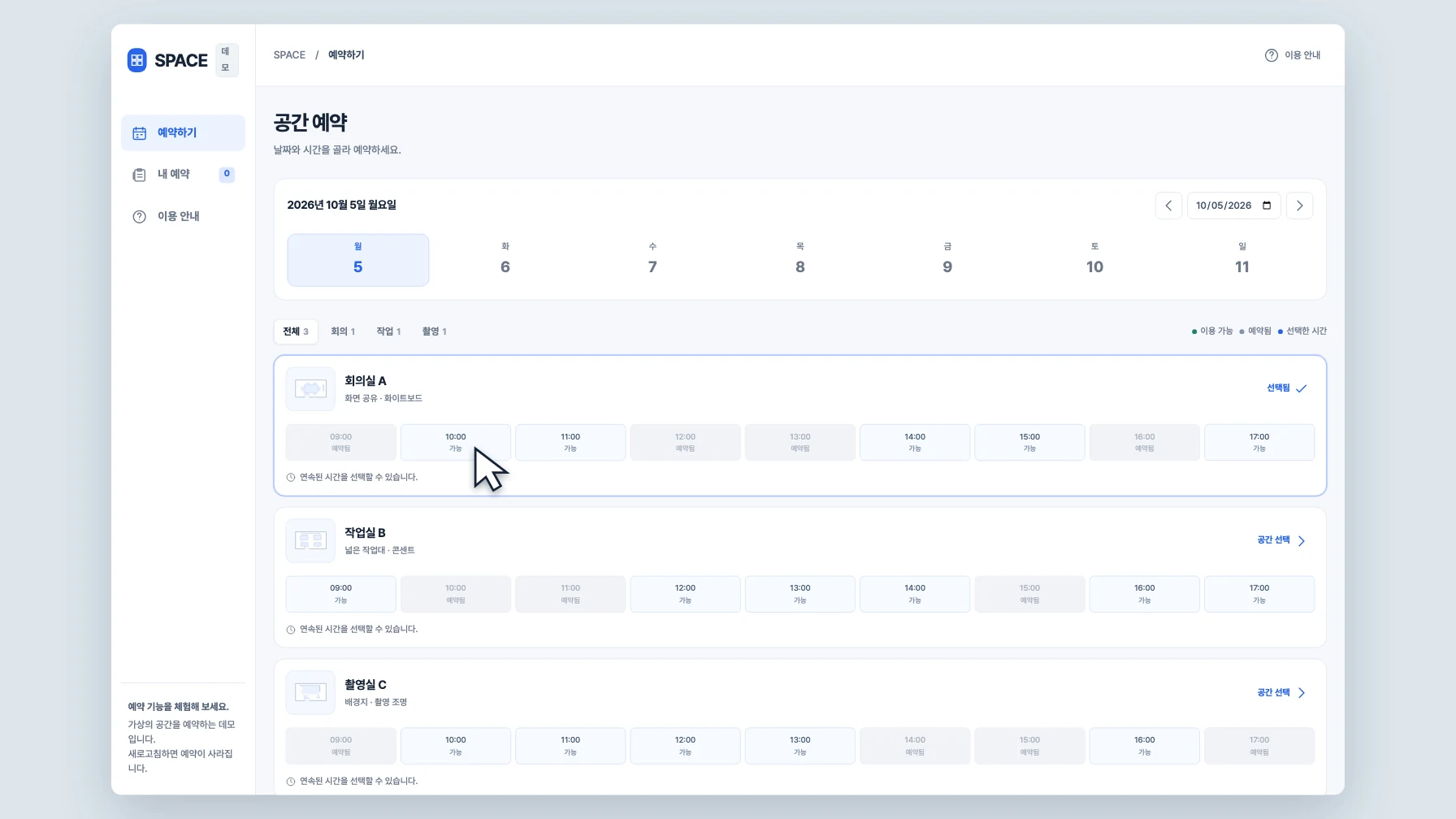Select 16:00 slot in 촬영실 C

tap(1145, 746)
